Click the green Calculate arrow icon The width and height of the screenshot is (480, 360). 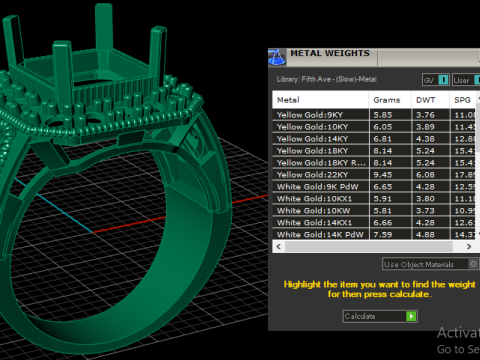pyautogui.click(x=411, y=316)
